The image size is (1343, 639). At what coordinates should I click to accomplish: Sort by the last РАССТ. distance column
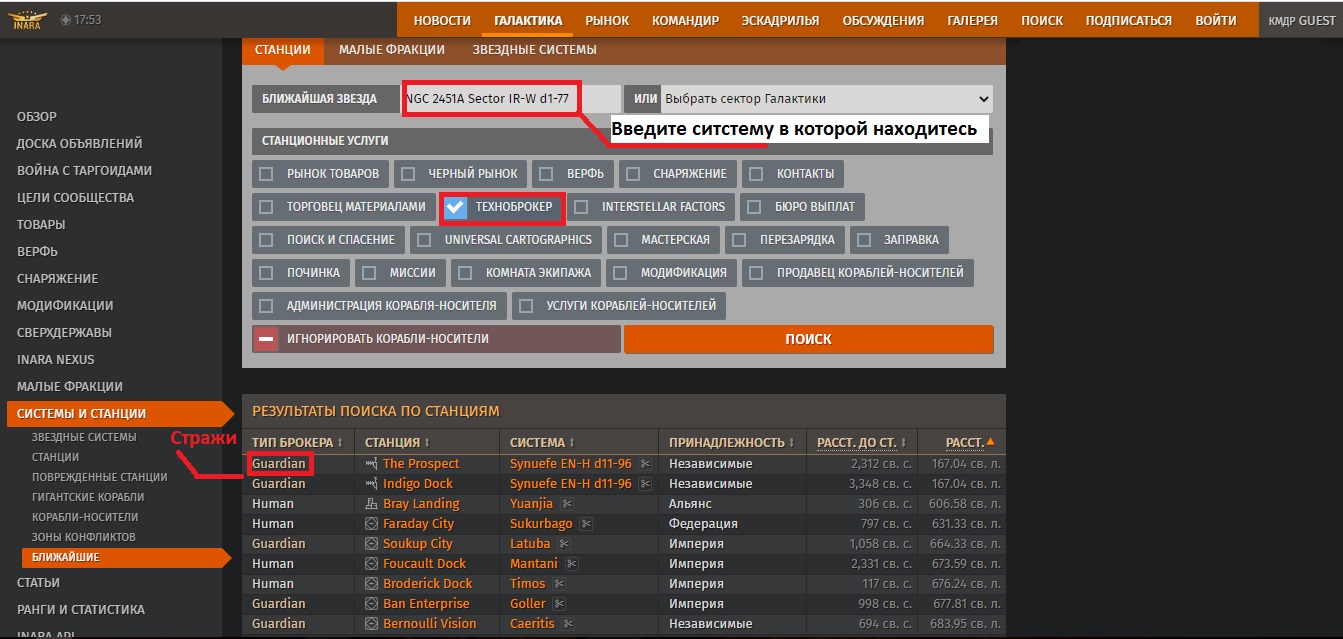(970, 442)
